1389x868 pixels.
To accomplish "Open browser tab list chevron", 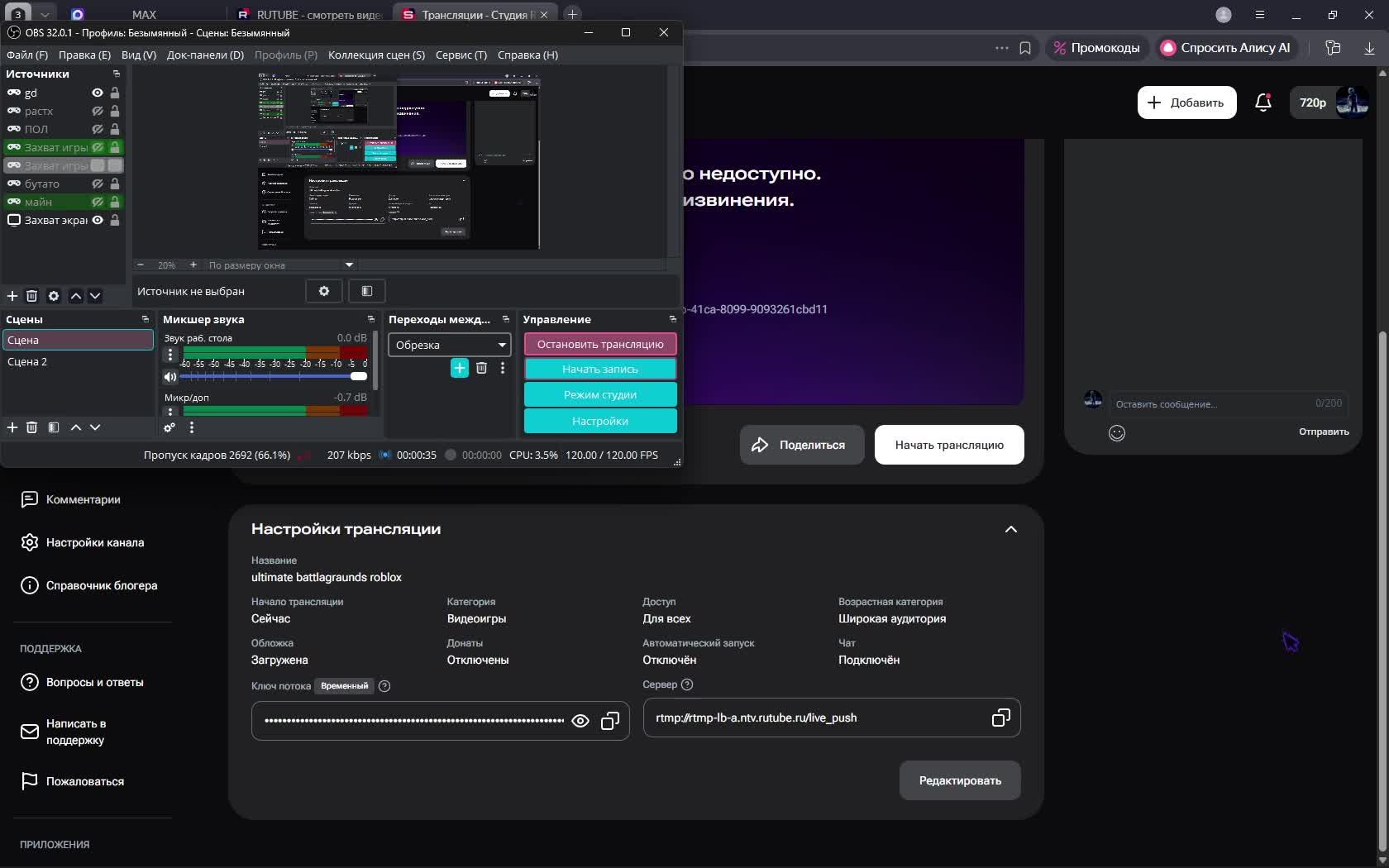I will tap(45, 14).
